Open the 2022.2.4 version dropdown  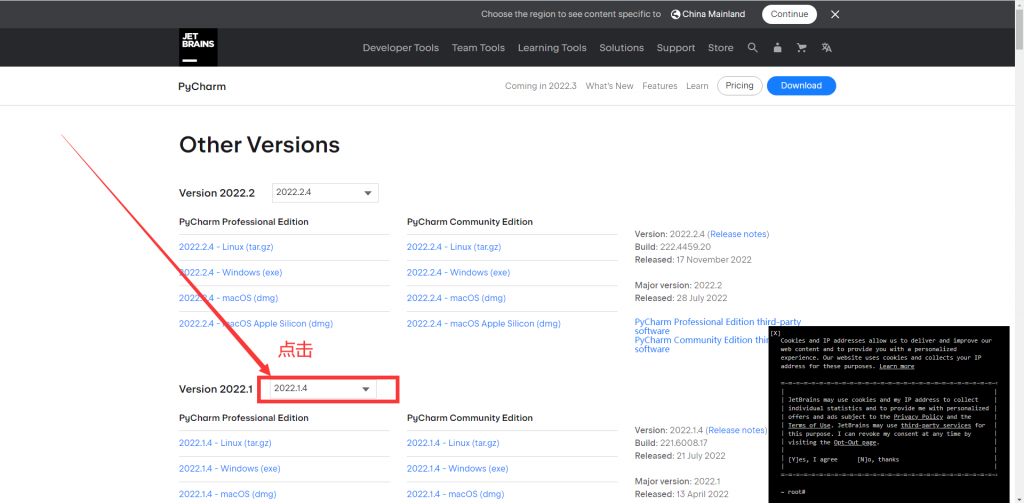coord(325,193)
